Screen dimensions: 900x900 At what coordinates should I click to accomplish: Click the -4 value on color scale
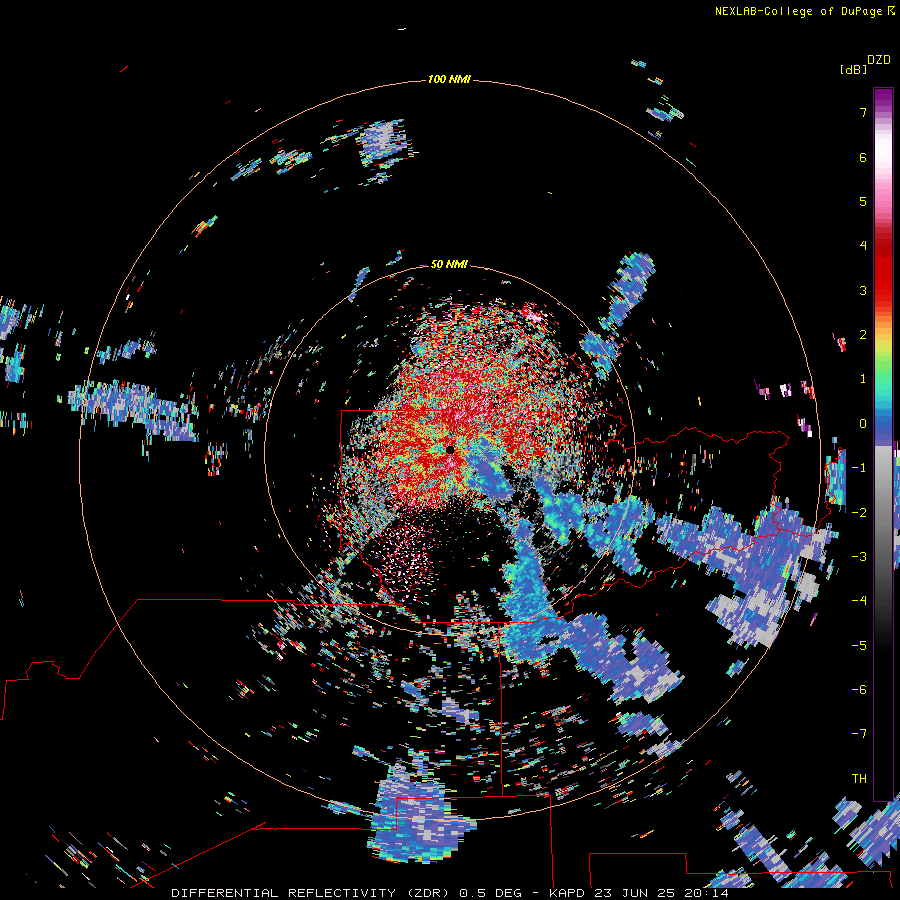(859, 600)
